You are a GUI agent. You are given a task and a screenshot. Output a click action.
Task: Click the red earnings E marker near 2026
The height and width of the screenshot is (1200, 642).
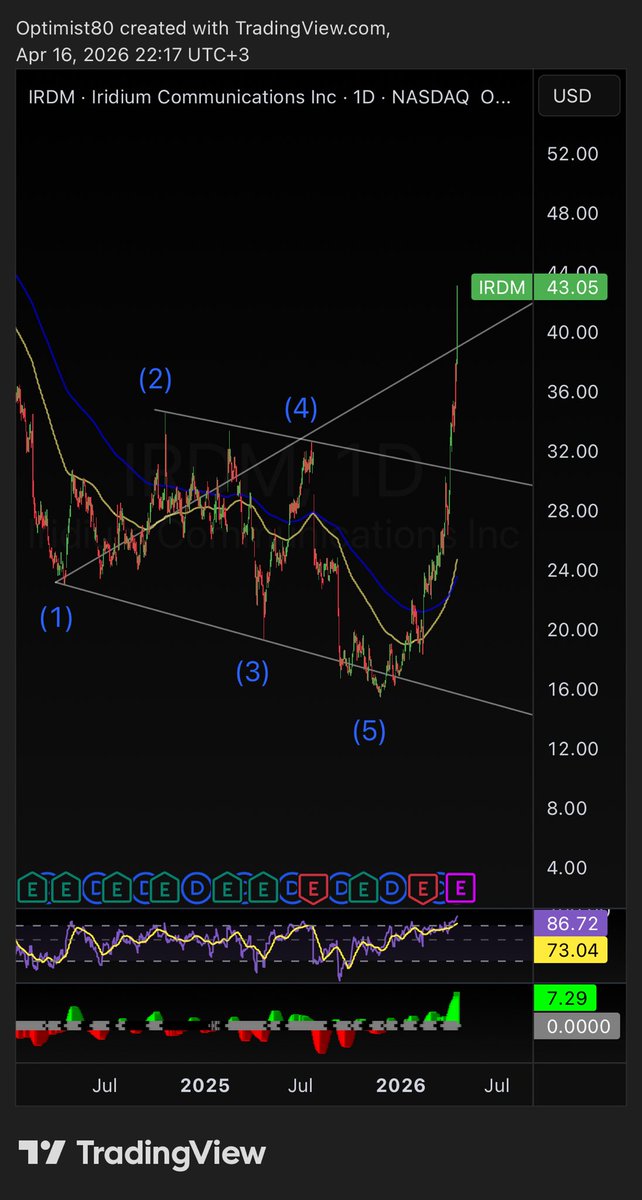(421, 887)
